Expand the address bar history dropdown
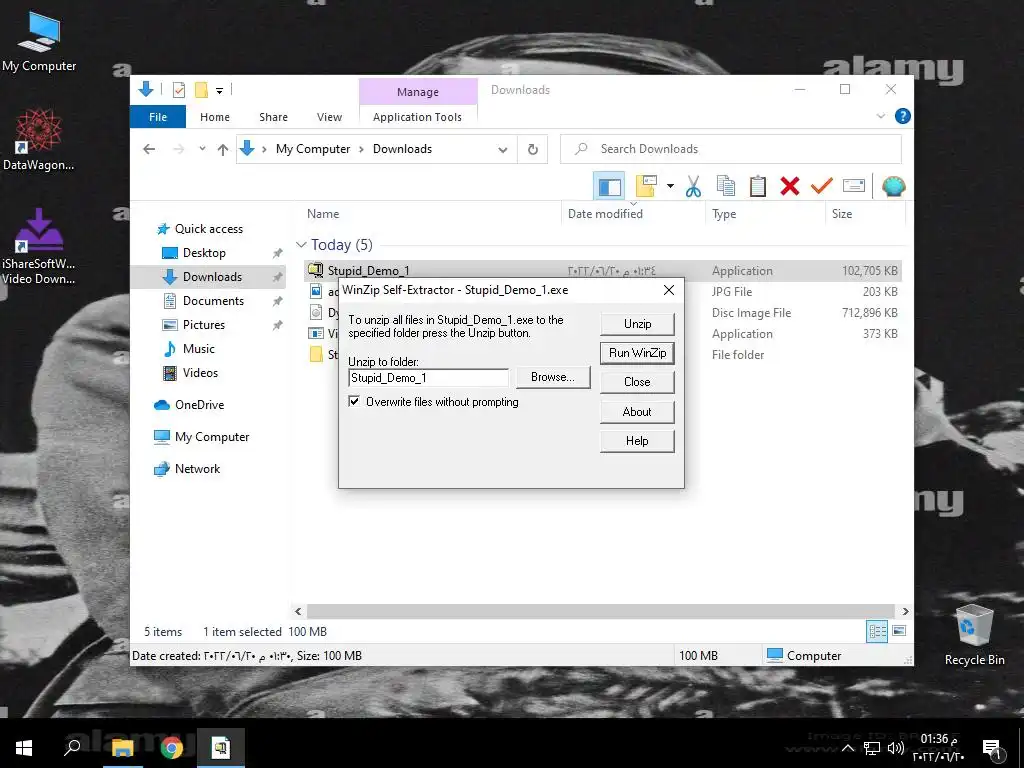This screenshot has width=1024, height=768. click(502, 150)
